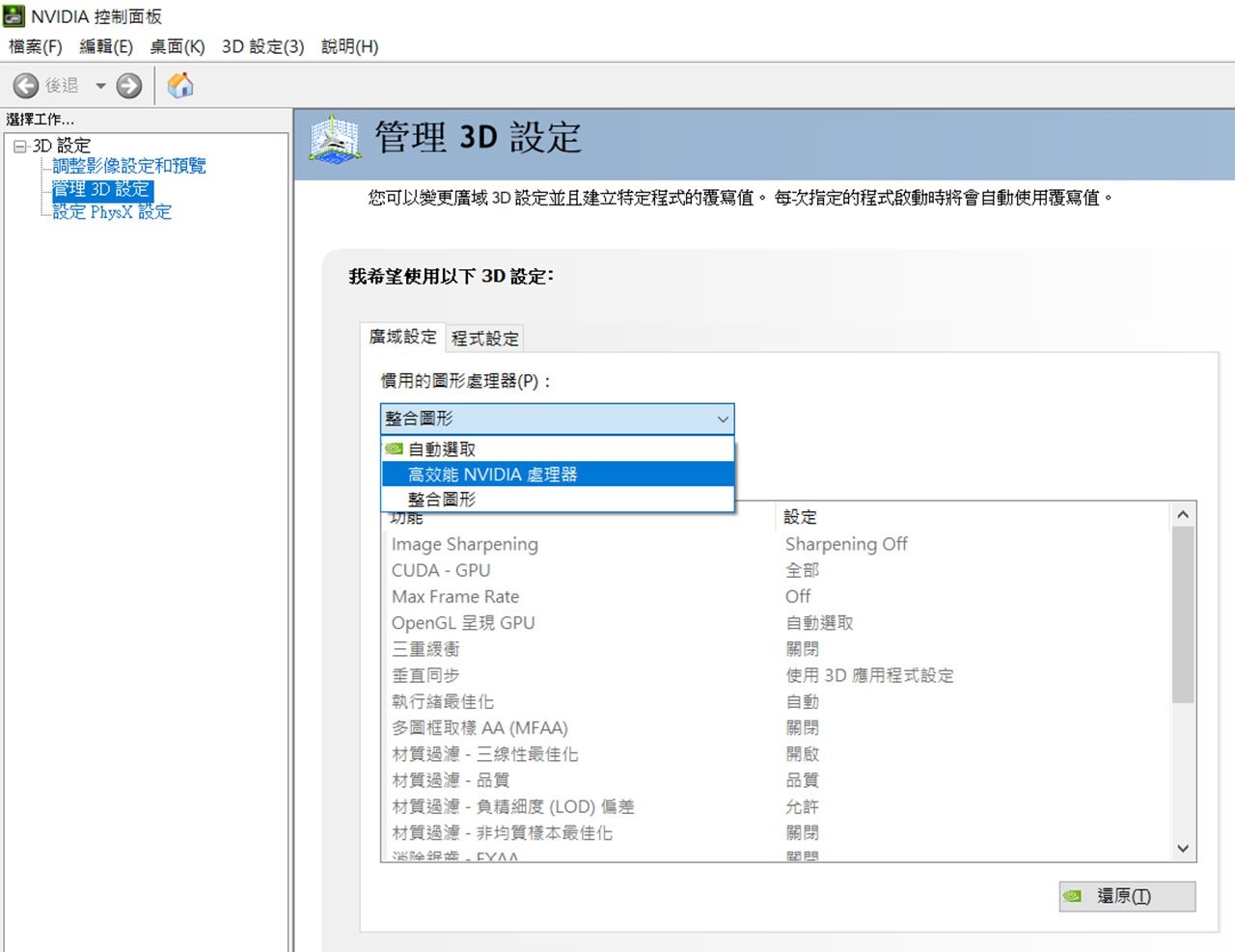Open the back history dropdown arrow

point(100,86)
